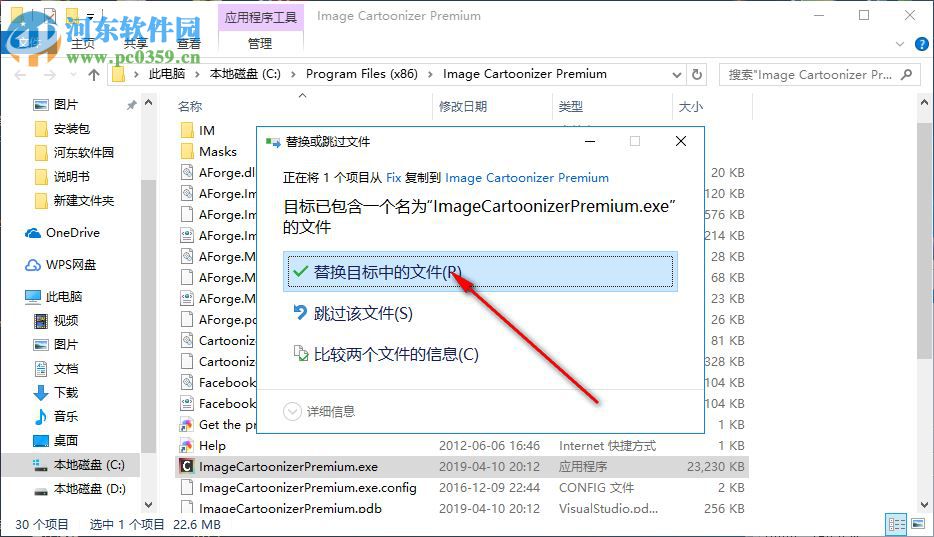Viewport: 934px width, 537px height.
Task: Click the green checkmark replace icon
Action: click(x=300, y=272)
